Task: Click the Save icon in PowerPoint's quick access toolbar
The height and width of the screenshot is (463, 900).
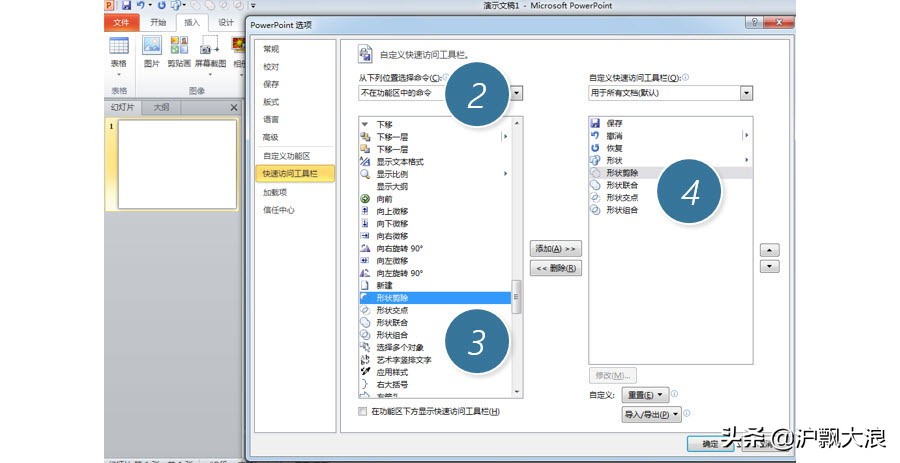Action: [126, 6]
